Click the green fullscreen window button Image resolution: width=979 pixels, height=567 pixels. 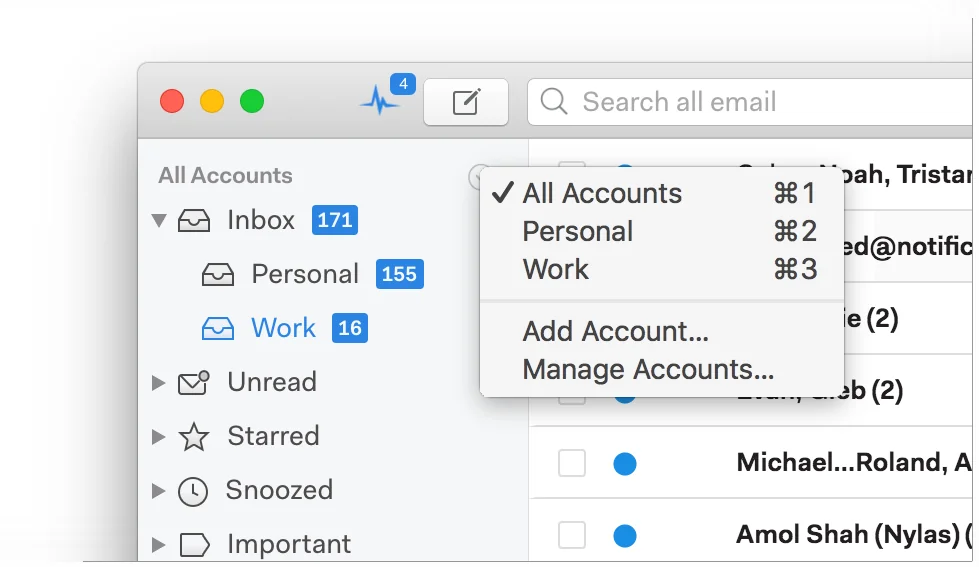coord(252,101)
